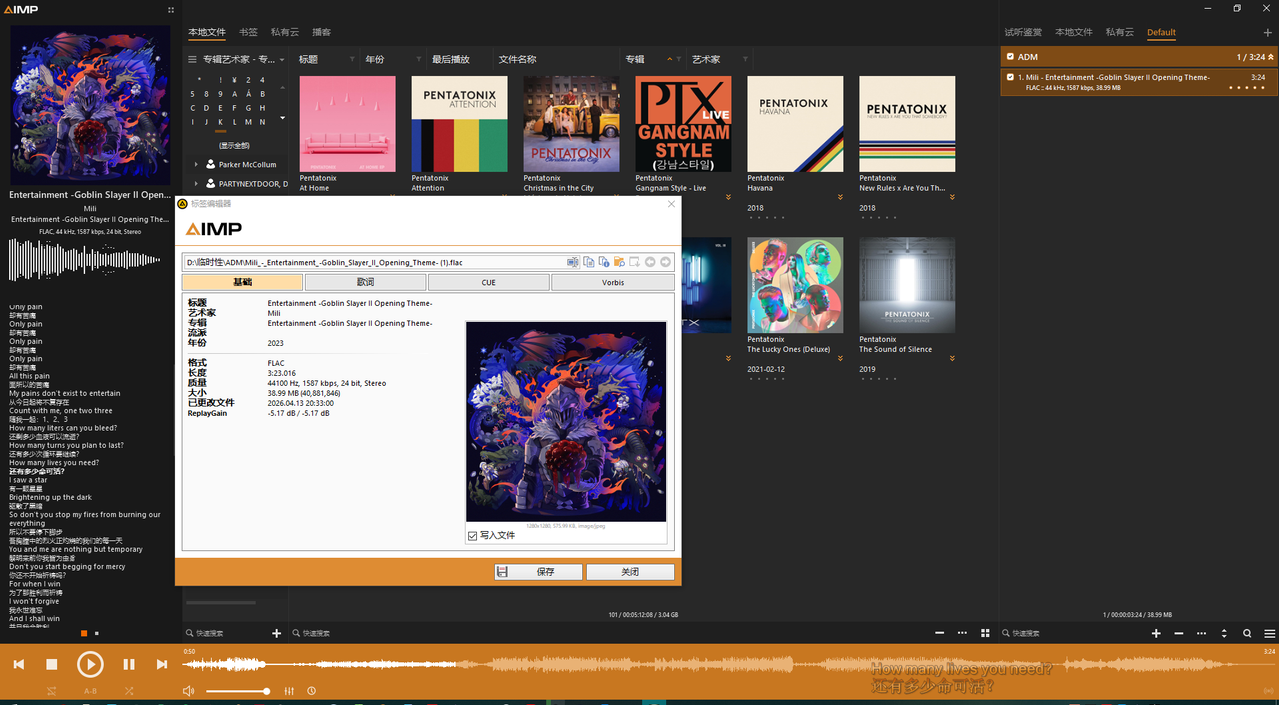
Task: Select the Default playlist tab
Action: [x=1161, y=32]
